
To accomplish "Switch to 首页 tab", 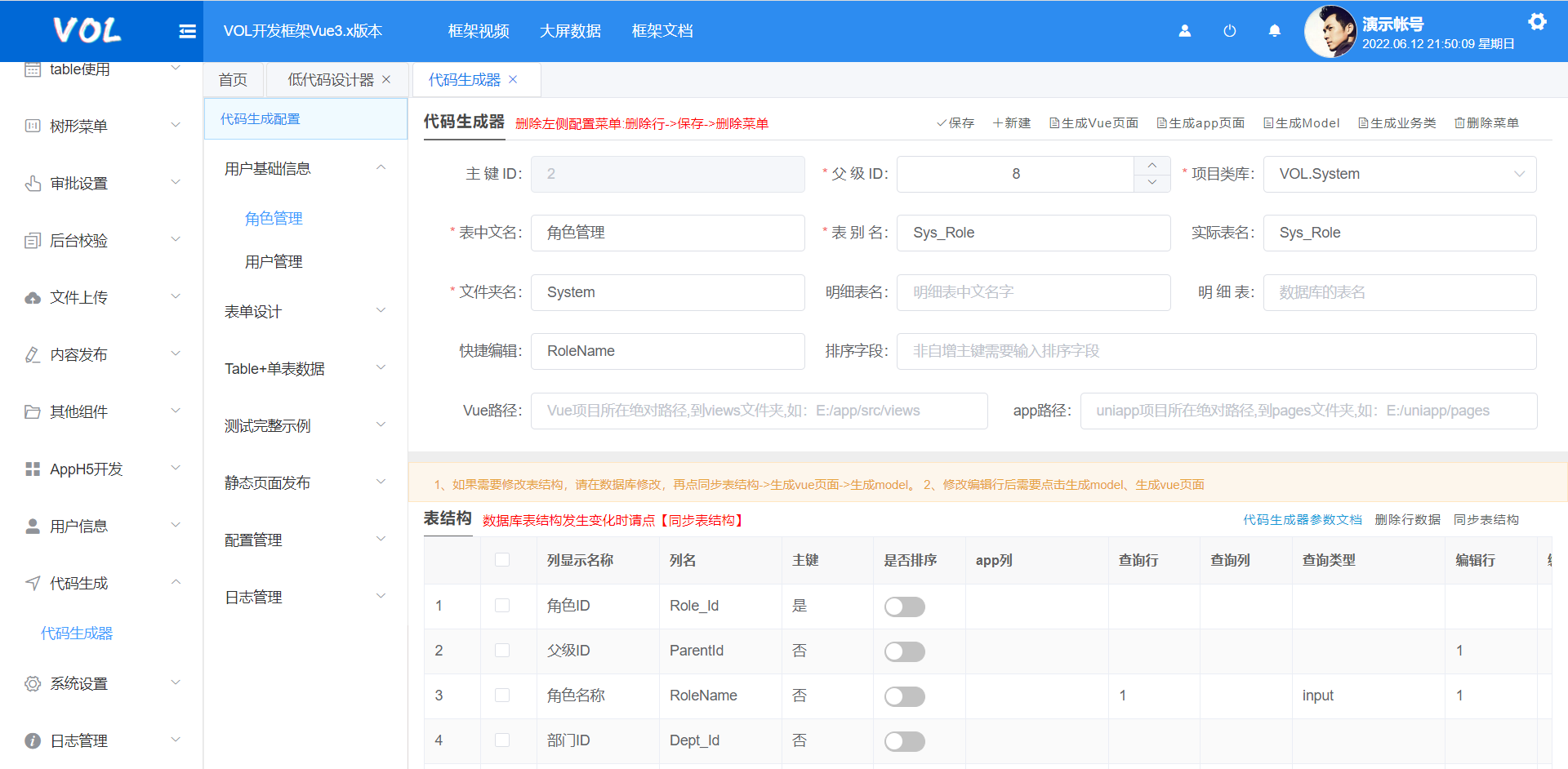I will point(233,79).
